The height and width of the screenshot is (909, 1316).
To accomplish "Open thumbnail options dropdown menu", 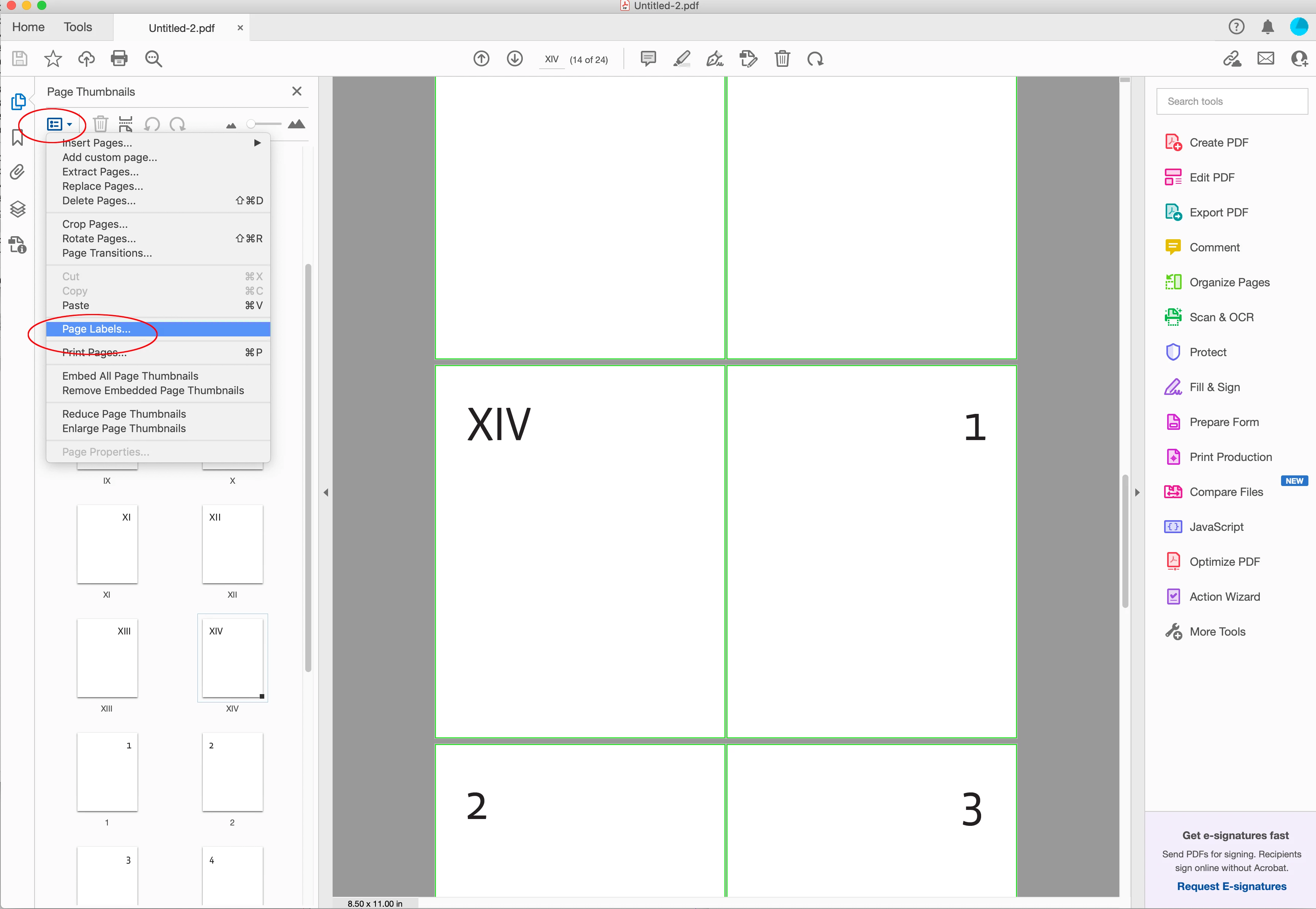I will point(59,124).
